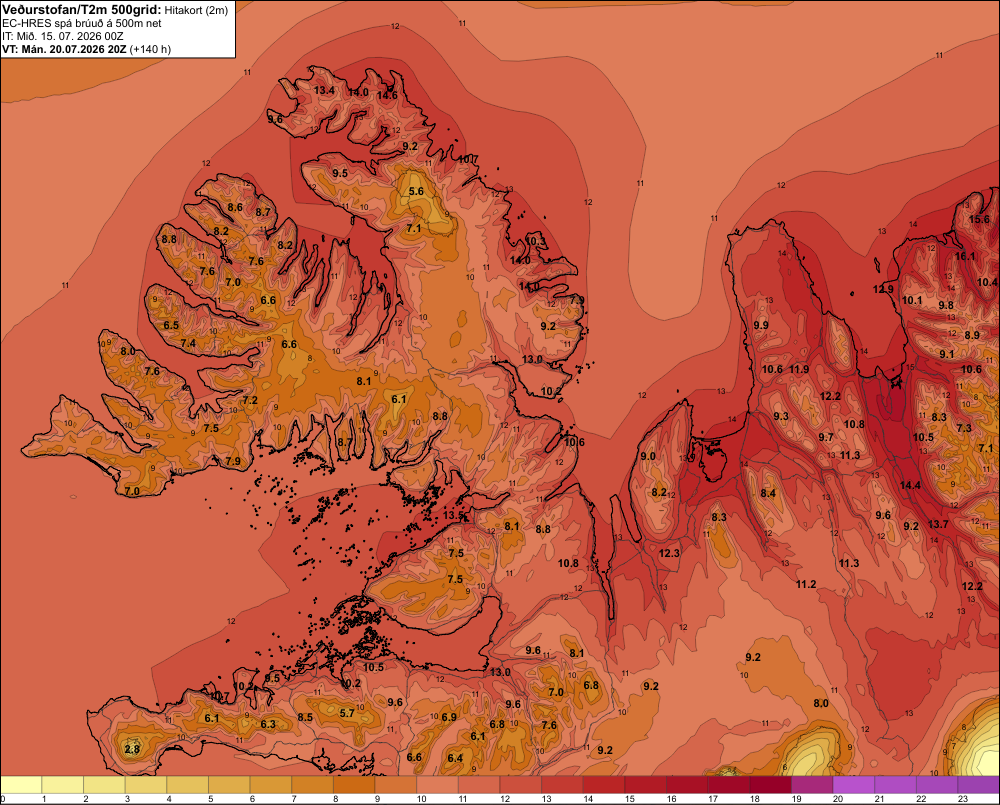The image size is (1000, 805).
Task: Click the '15.6' temperature value
Action: click(979, 219)
